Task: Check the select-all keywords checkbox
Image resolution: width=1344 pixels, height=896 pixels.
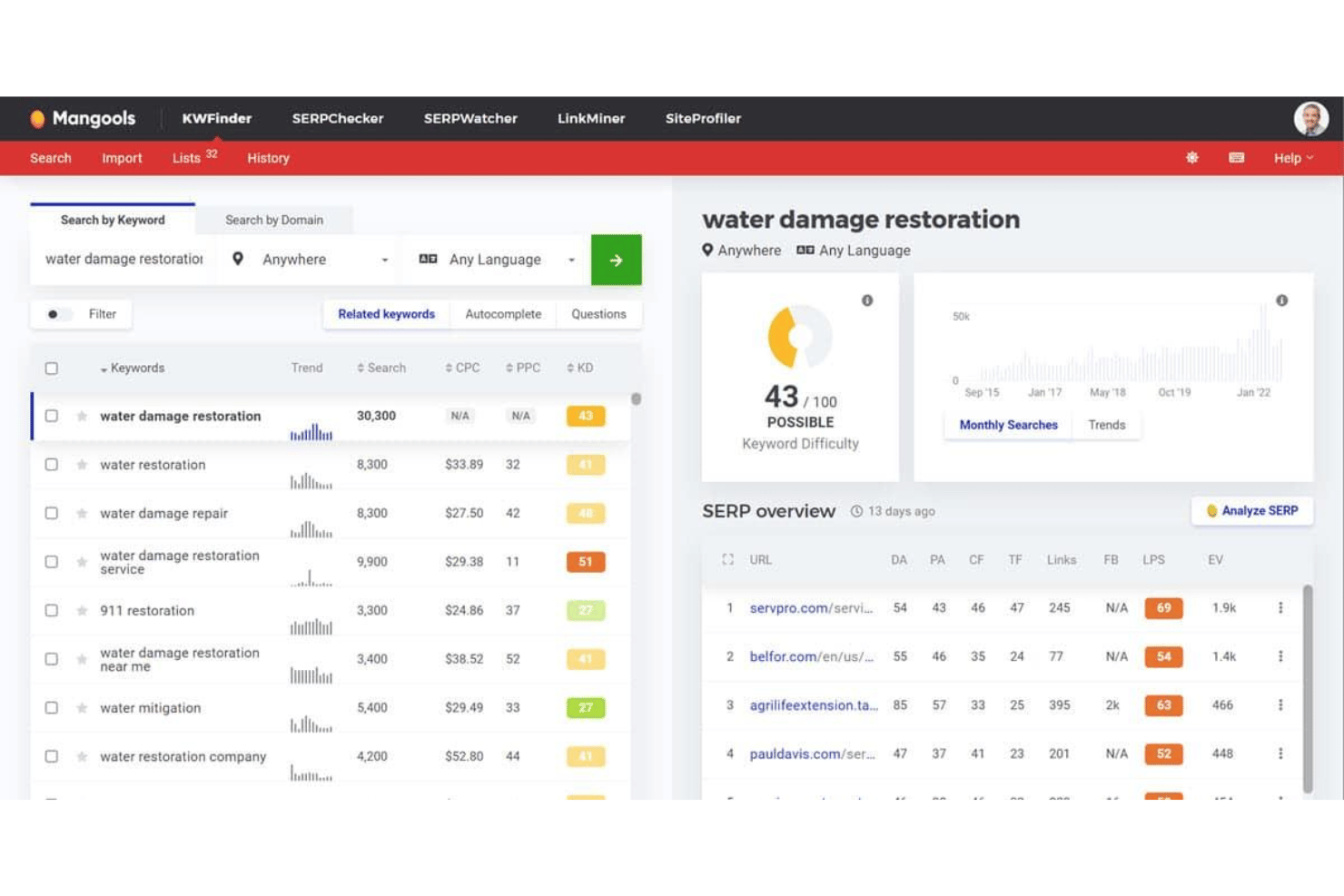Action: [52, 369]
